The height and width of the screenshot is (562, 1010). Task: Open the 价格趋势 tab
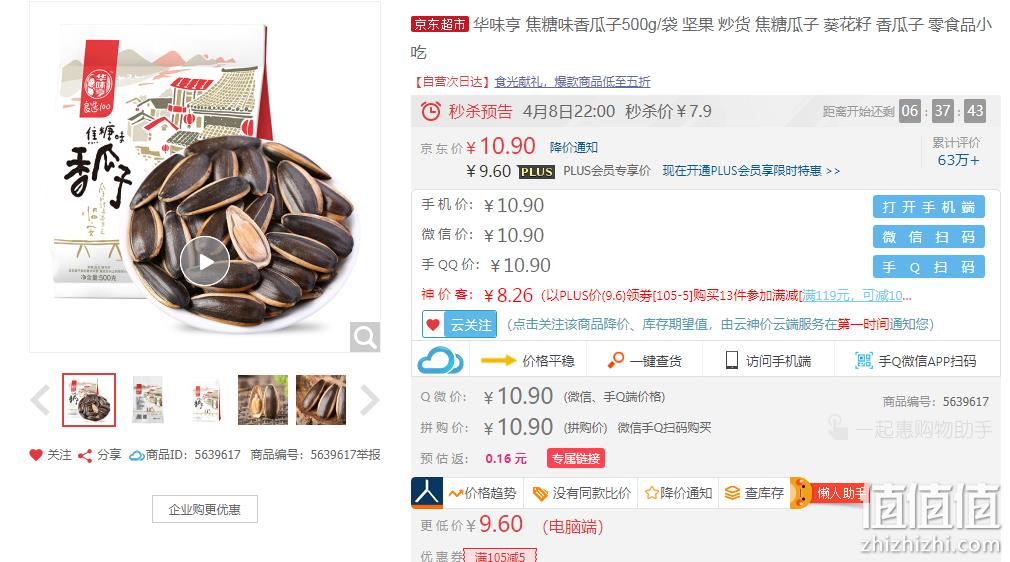coord(483,493)
